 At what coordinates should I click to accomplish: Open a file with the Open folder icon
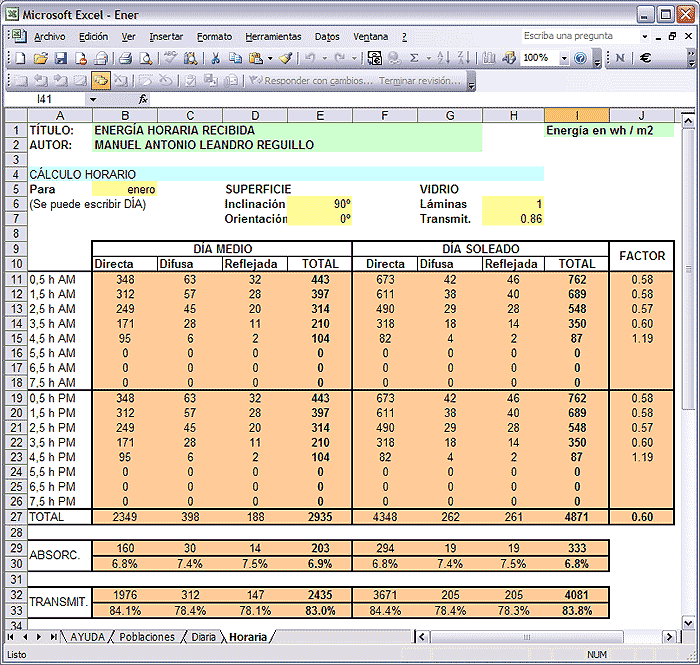pyautogui.click(x=41, y=58)
